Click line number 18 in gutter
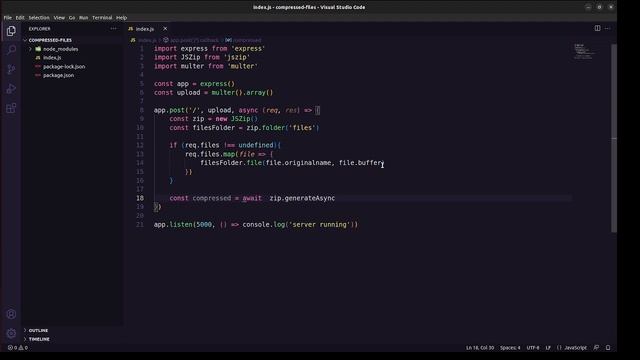Image resolution: width=640 pixels, height=360 pixels. (x=140, y=198)
